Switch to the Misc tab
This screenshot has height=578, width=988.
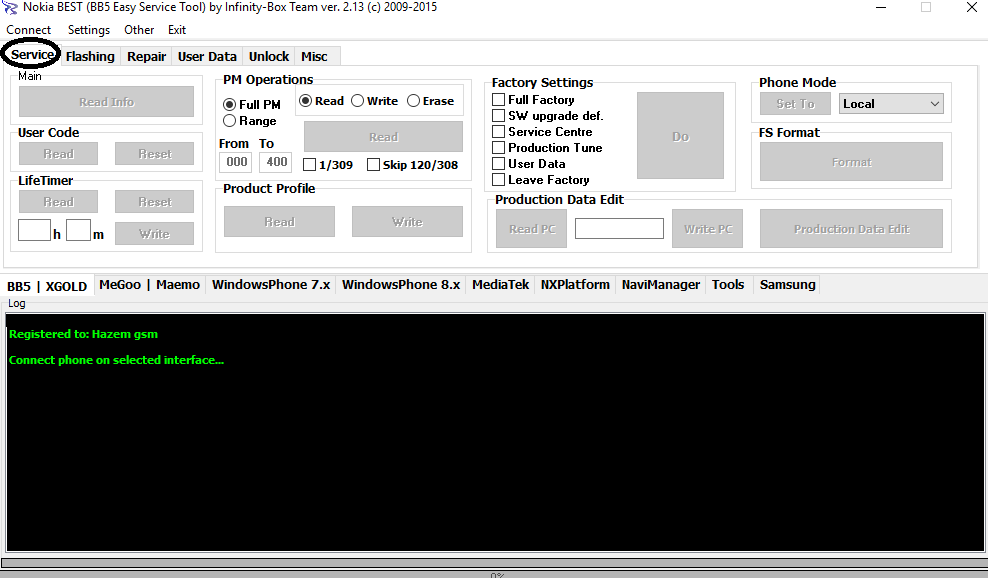point(314,56)
